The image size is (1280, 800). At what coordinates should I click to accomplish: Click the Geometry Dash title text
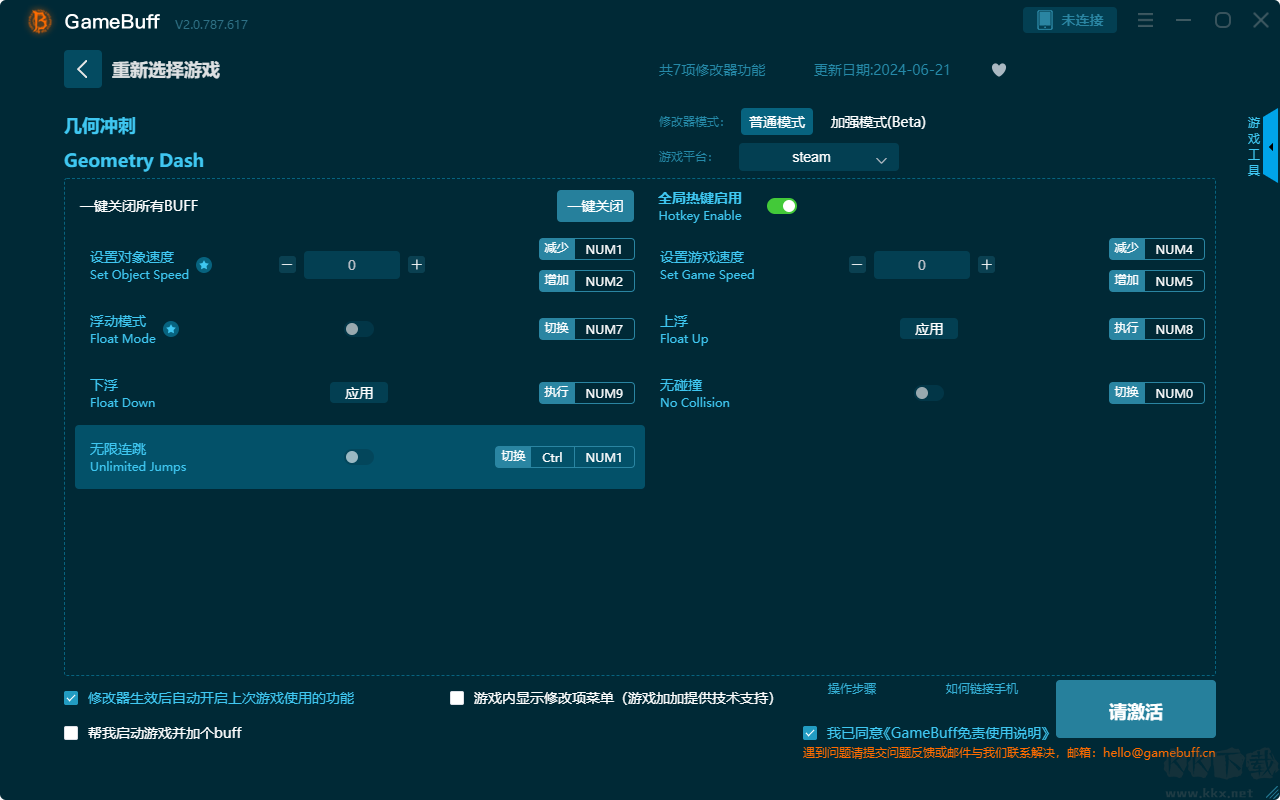tap(134, 160)
